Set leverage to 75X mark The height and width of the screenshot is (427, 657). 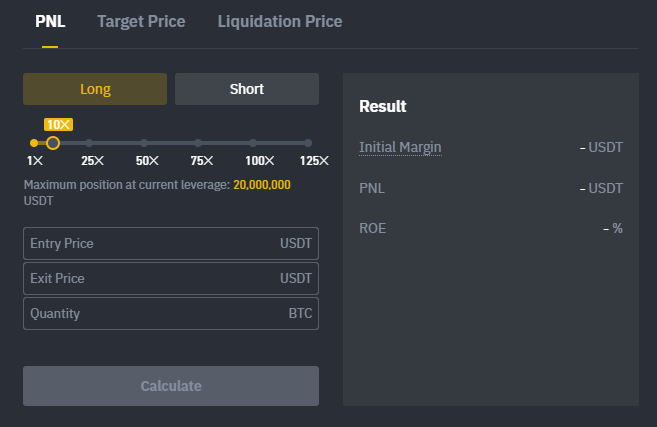click(x=199, y=143)
